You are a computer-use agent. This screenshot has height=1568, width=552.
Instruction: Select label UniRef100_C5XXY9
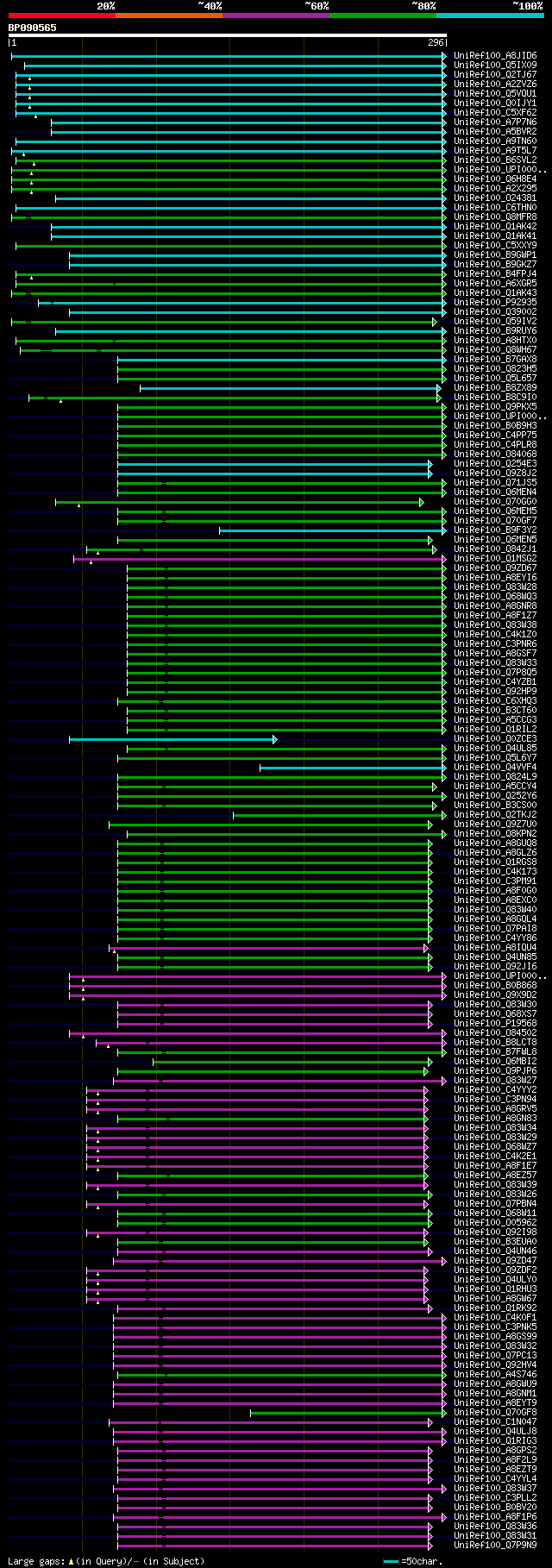click(495, 246)
